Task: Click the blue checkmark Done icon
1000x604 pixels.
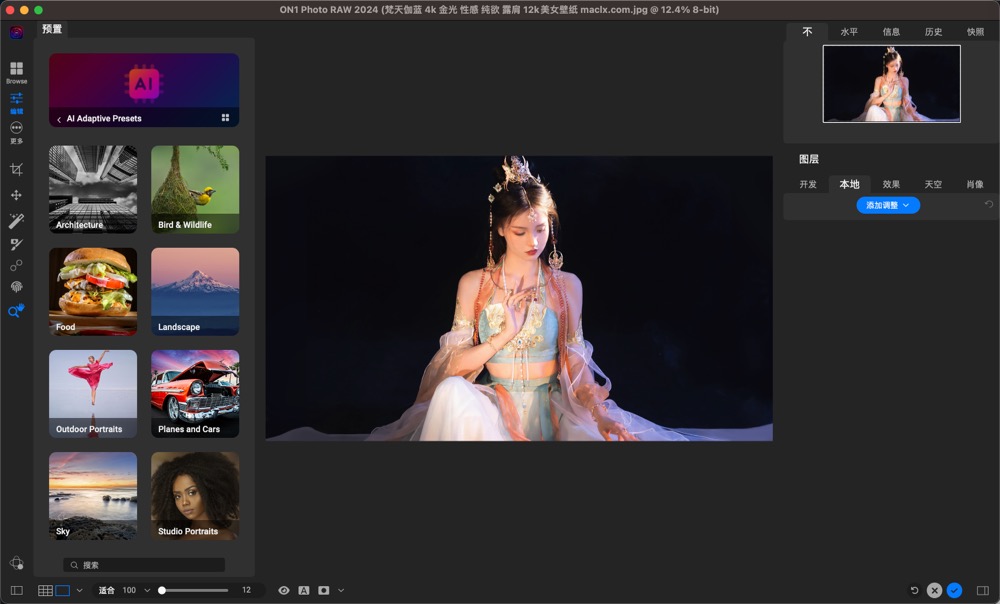Action: point(955,591)
